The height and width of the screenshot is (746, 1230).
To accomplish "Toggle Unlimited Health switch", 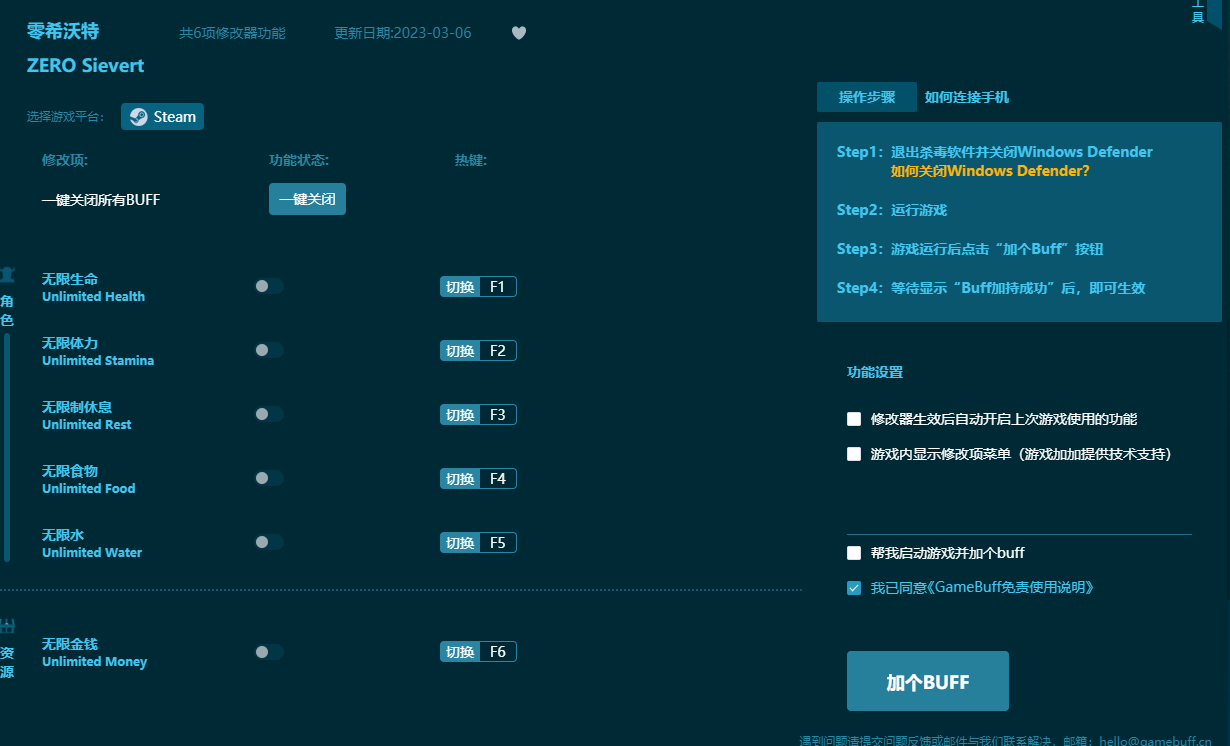I will (268, 286).
